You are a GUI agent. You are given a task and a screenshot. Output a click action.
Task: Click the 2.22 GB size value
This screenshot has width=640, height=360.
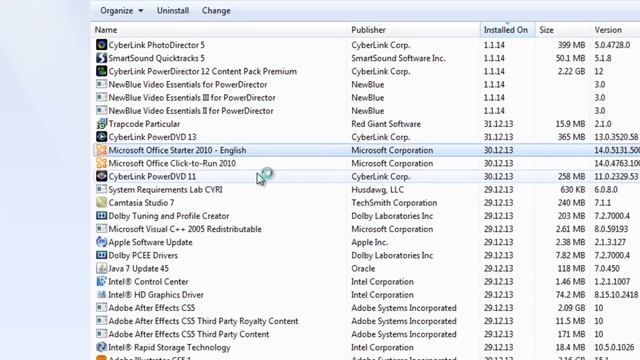[571, 71]
